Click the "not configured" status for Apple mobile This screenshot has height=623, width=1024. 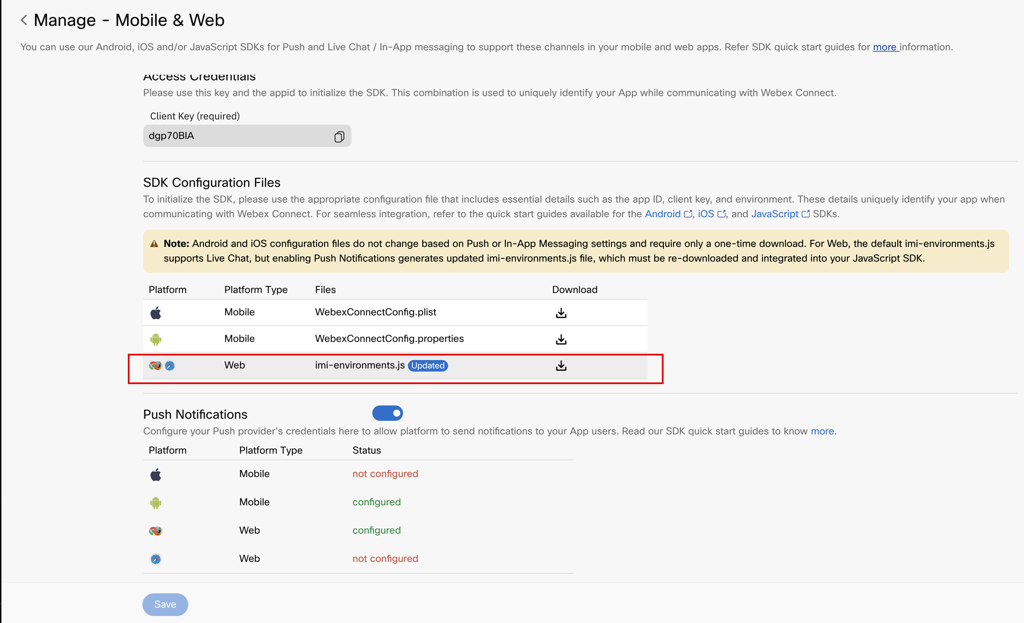click(x=385, y=474)
